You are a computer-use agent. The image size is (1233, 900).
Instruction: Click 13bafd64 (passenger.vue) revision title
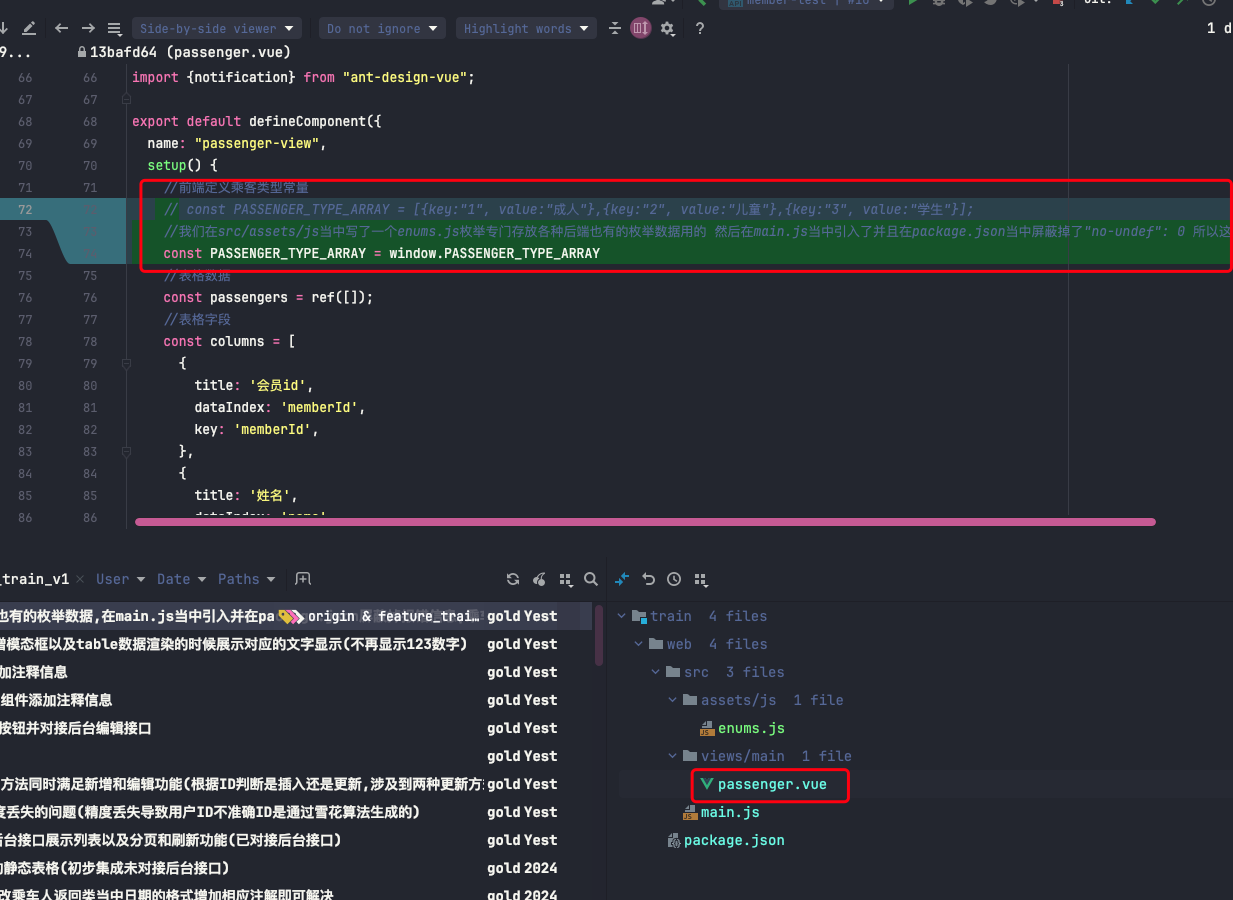pos(190,52)
